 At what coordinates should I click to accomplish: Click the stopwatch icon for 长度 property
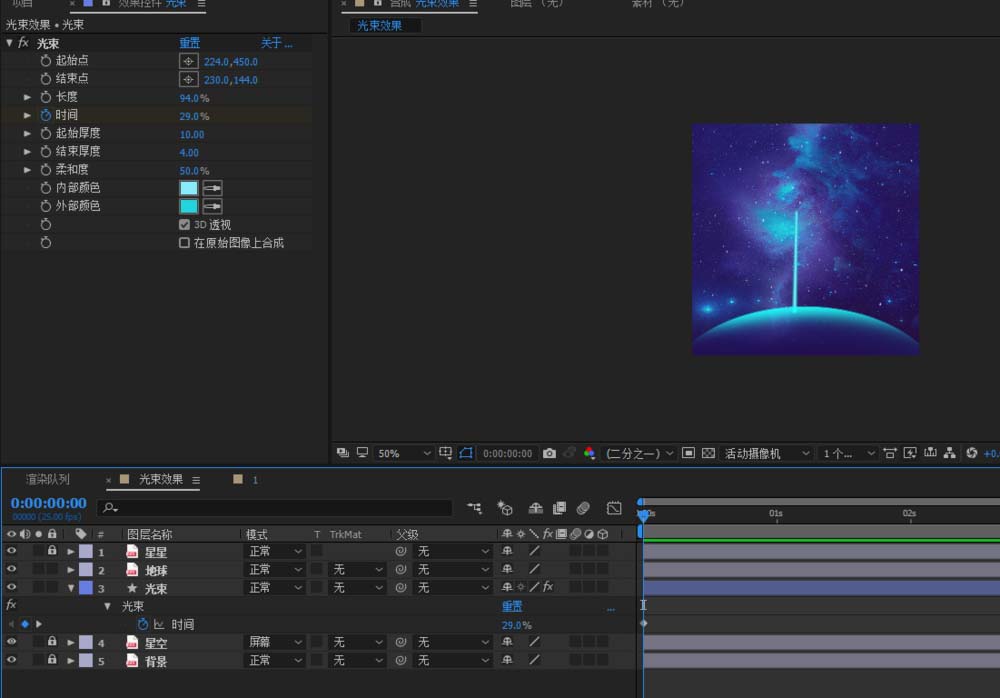45,97
